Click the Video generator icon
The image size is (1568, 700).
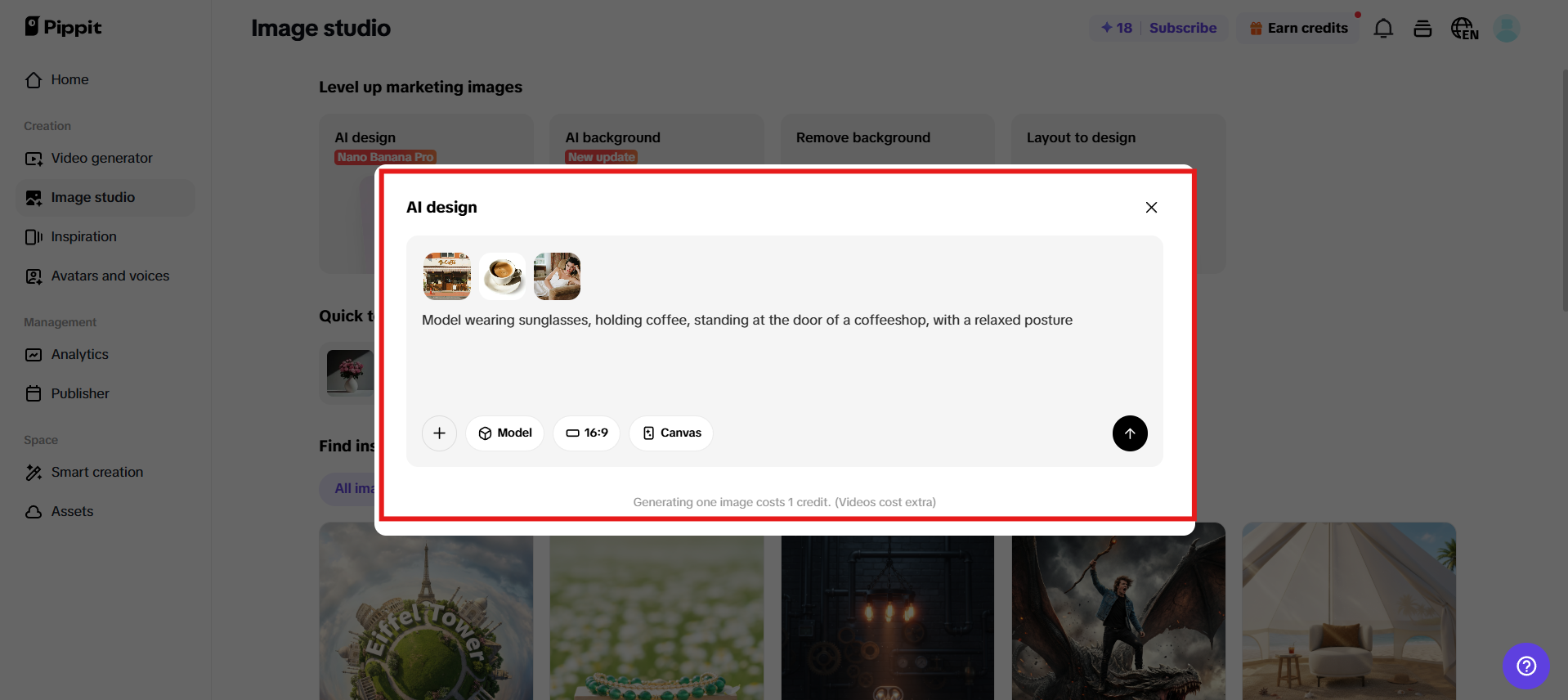pyautogui.click(x=34, y=158)
